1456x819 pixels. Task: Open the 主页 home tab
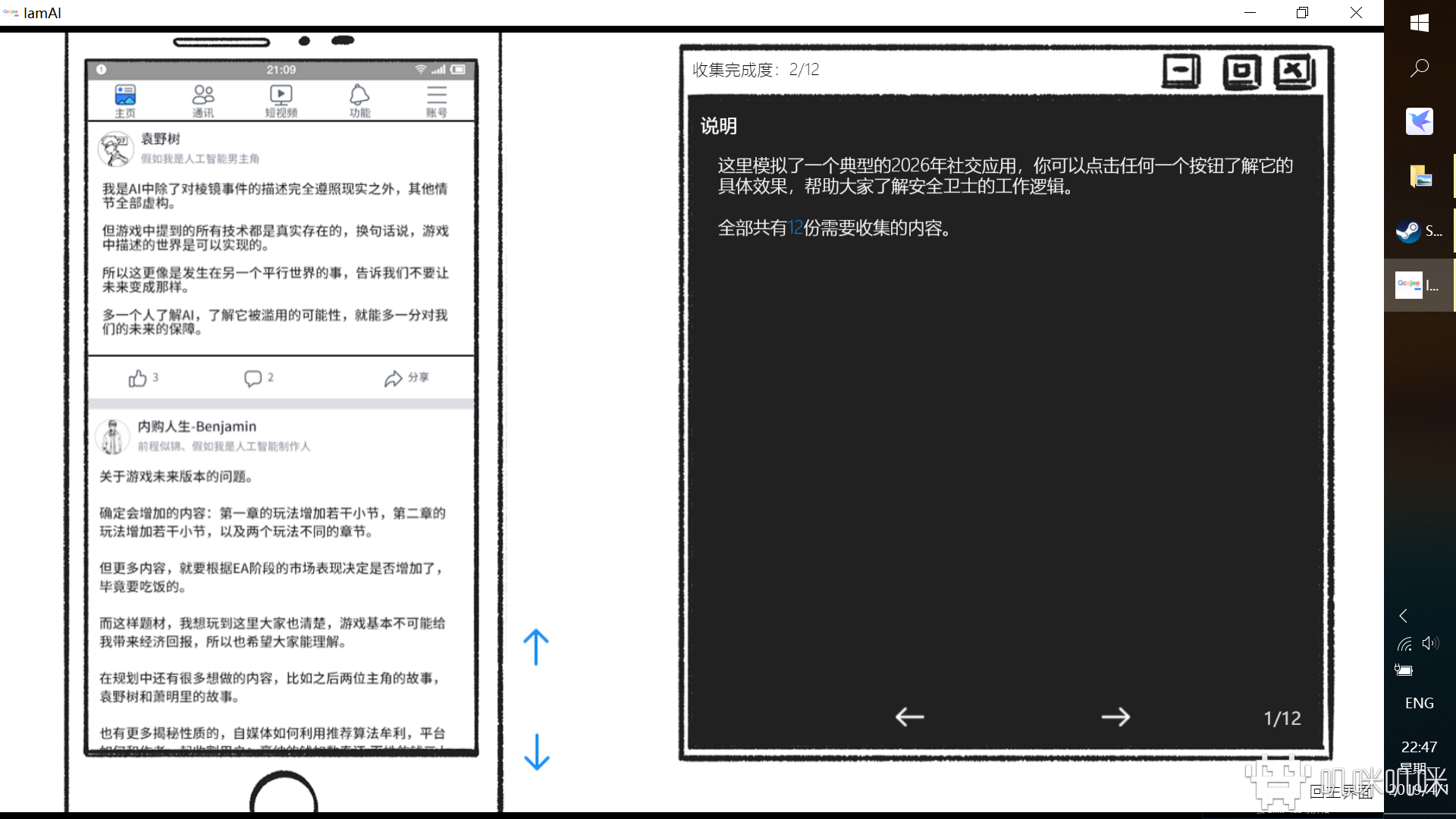[125, 101]
